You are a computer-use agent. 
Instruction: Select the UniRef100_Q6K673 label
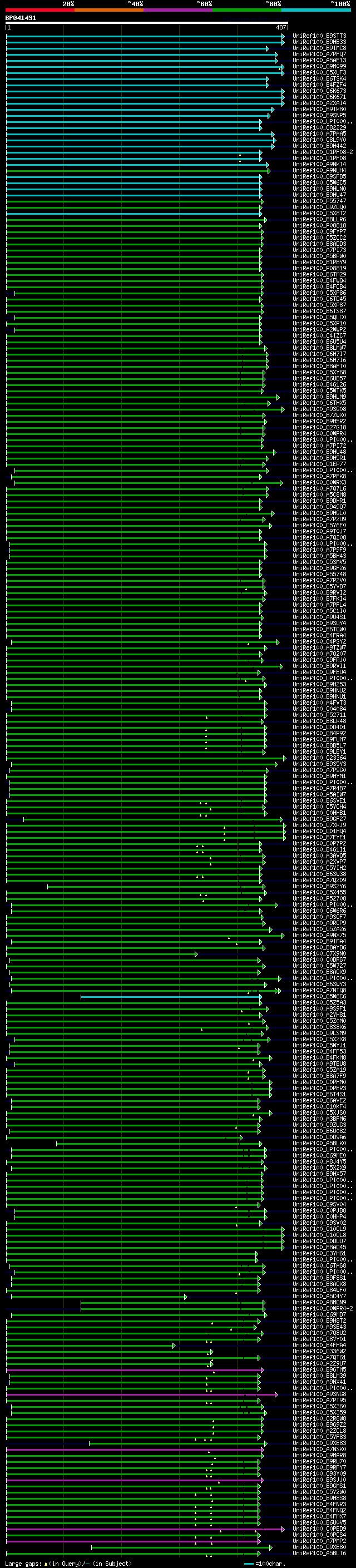[319, 91]
